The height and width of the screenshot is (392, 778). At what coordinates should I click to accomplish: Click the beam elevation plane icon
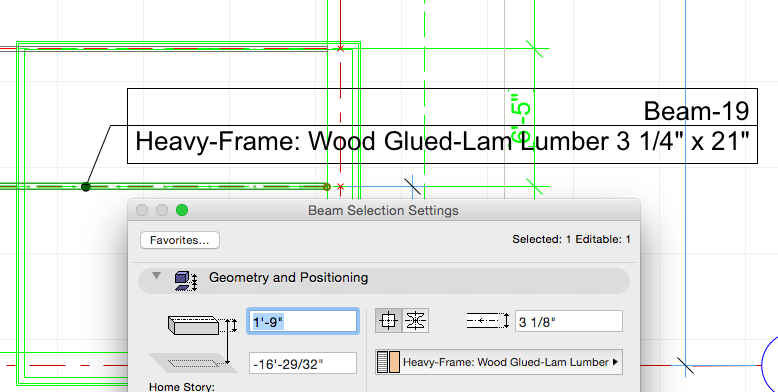pos(193,363)
